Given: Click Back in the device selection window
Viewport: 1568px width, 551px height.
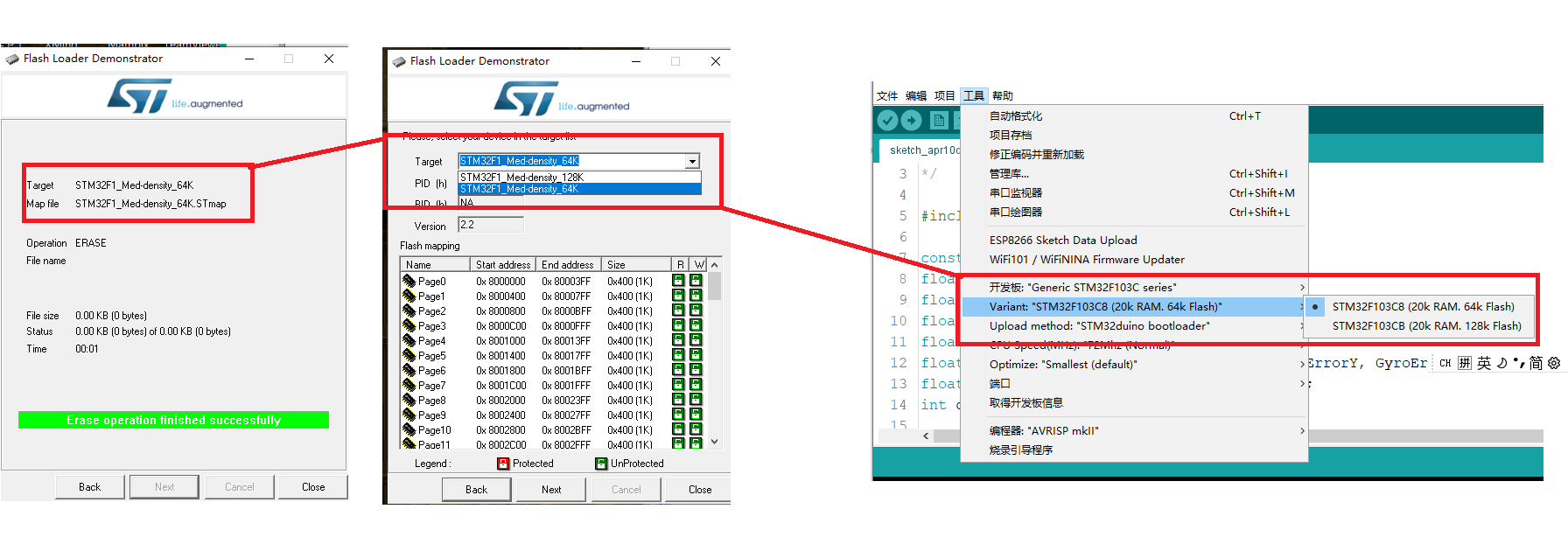Looking at the screenshot, I should (x=476, y=490).
